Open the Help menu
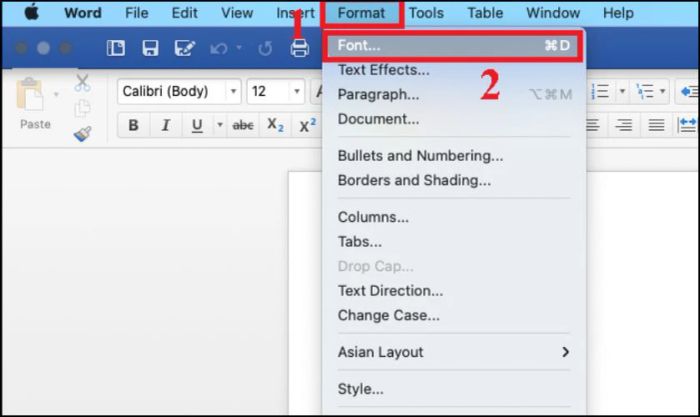This screenshot has width=700, height=417. coord(618,13)
